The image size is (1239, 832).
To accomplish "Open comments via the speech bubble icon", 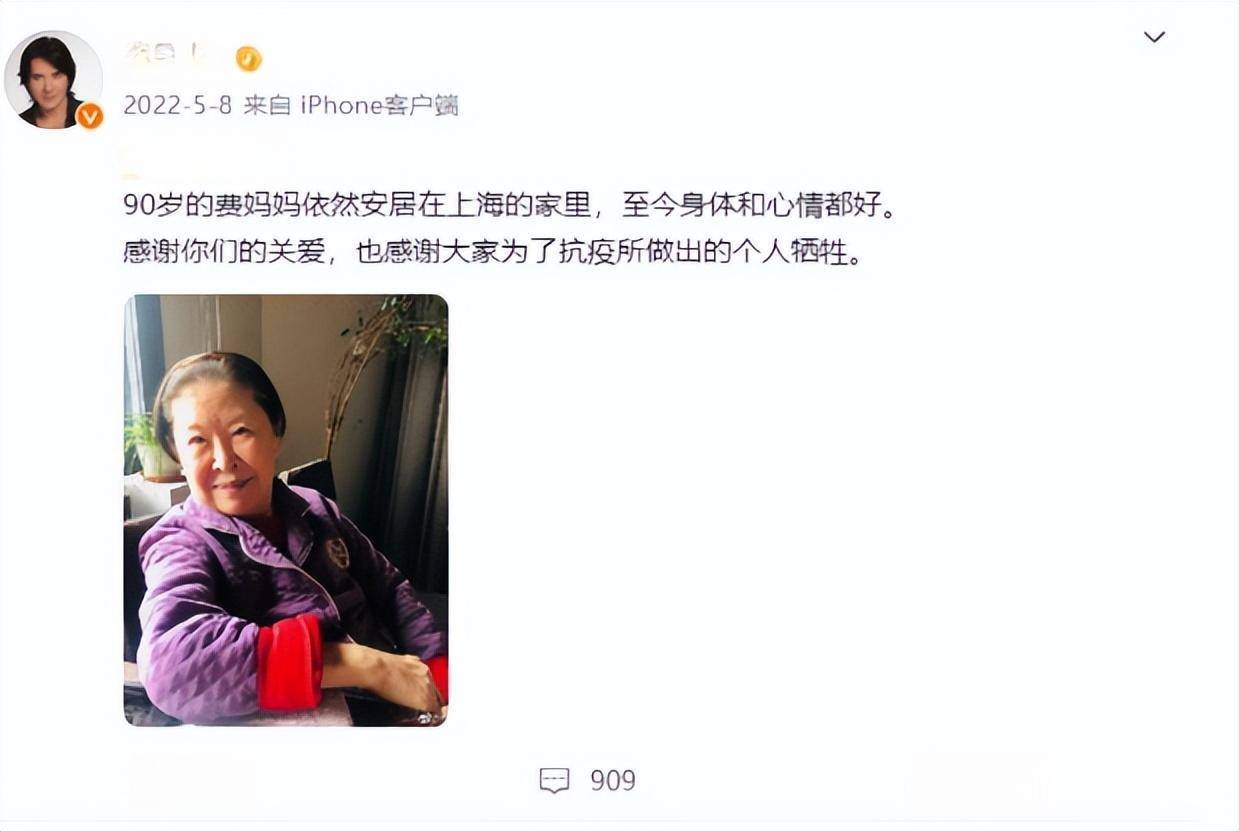I will tap(554, 780).
